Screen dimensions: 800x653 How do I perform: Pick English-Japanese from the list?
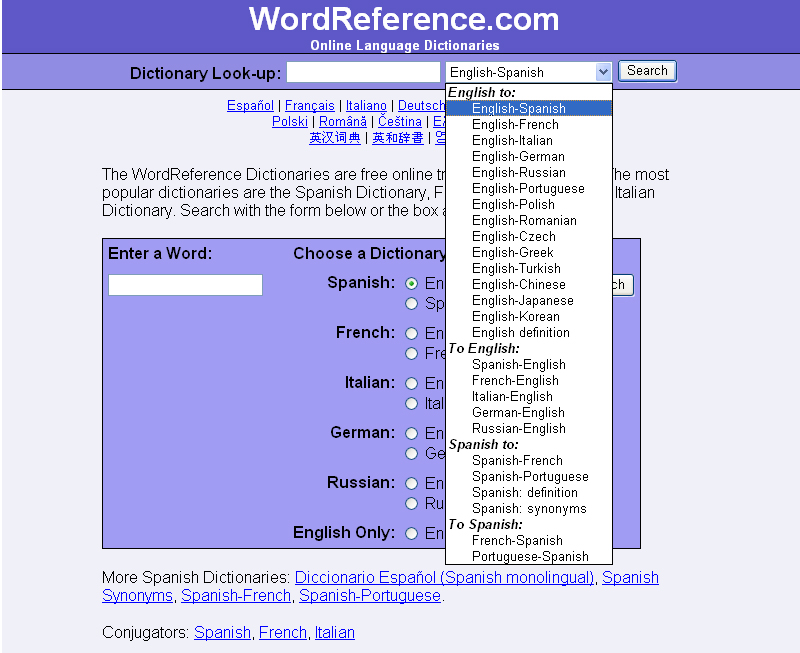[529, 300]
